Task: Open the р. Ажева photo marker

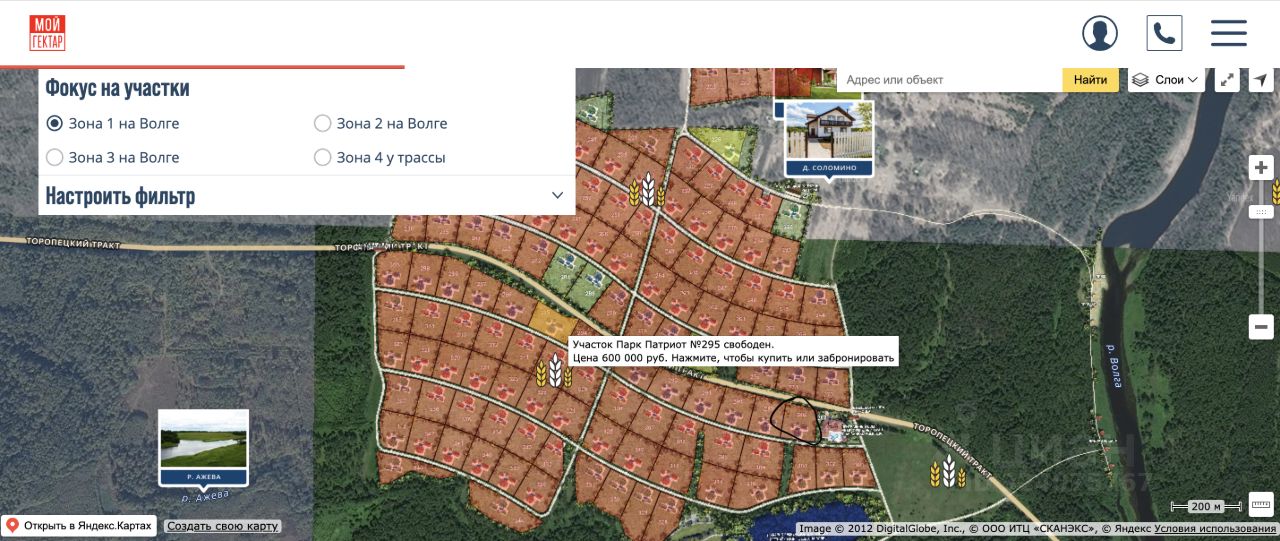Action: [x=203, y=448]
